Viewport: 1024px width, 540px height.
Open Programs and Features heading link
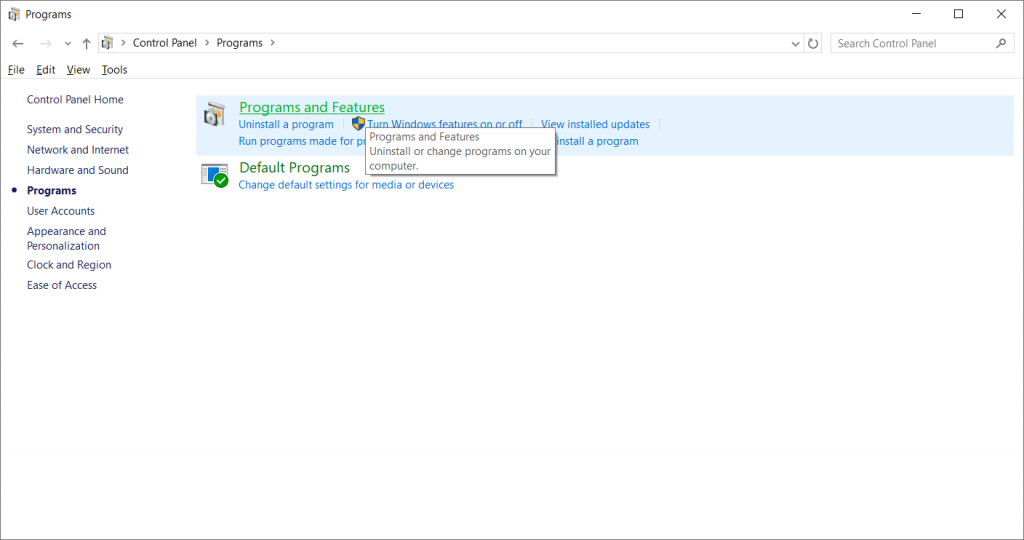pyautogui.click(x=312, y=106)
